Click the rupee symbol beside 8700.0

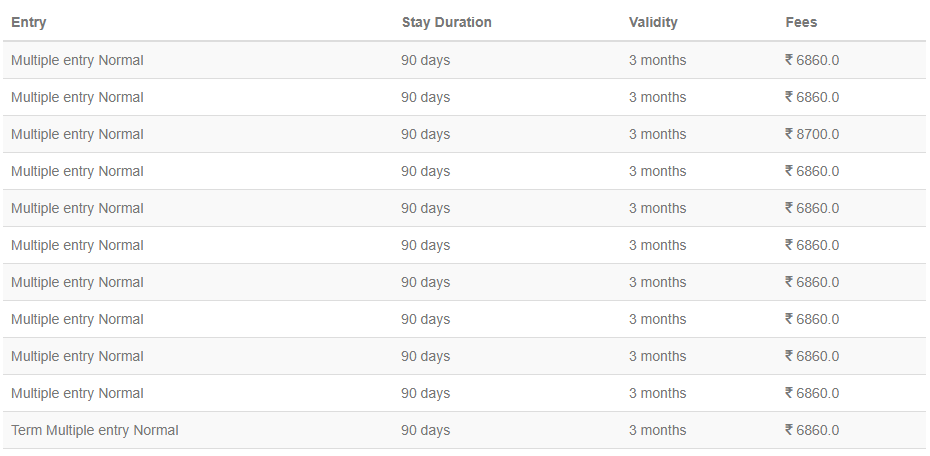pos(789,134)
